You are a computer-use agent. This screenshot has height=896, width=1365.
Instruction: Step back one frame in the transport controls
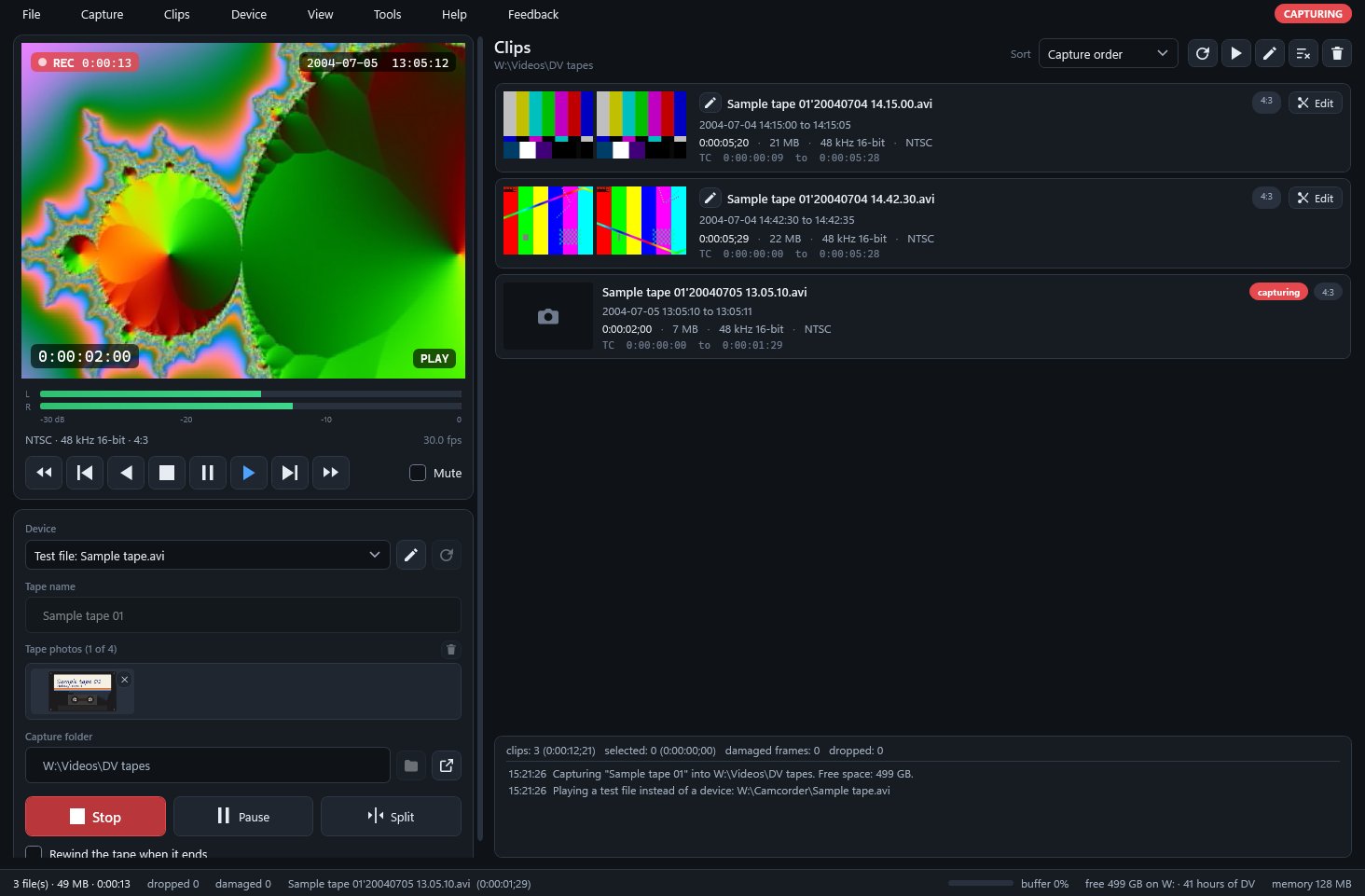tap(85, 473)
